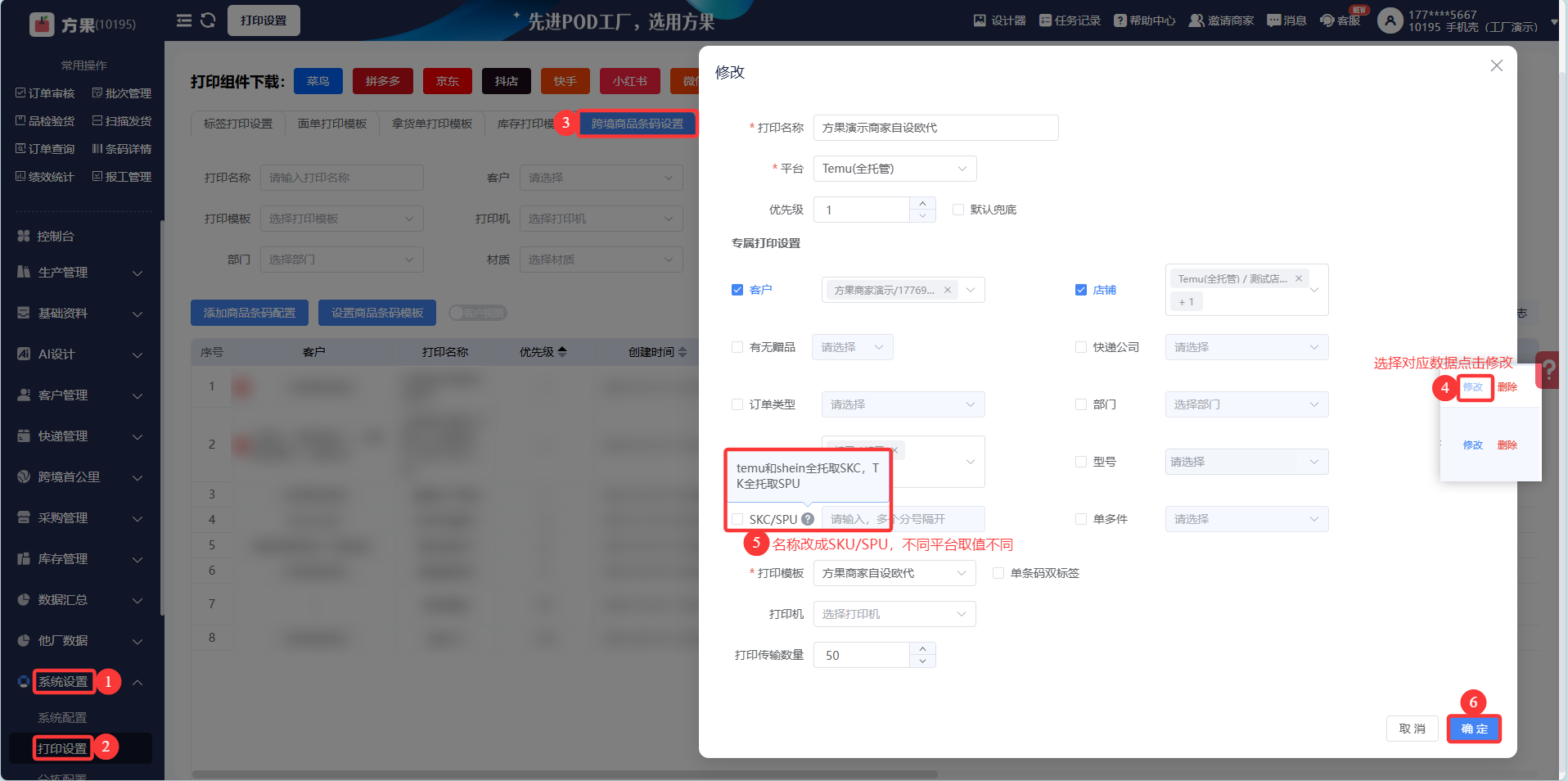Open the 平台 dropdown showing Temu(全托管)
The width and height of the screenshot is (1568, 781).
coord(895,169)
